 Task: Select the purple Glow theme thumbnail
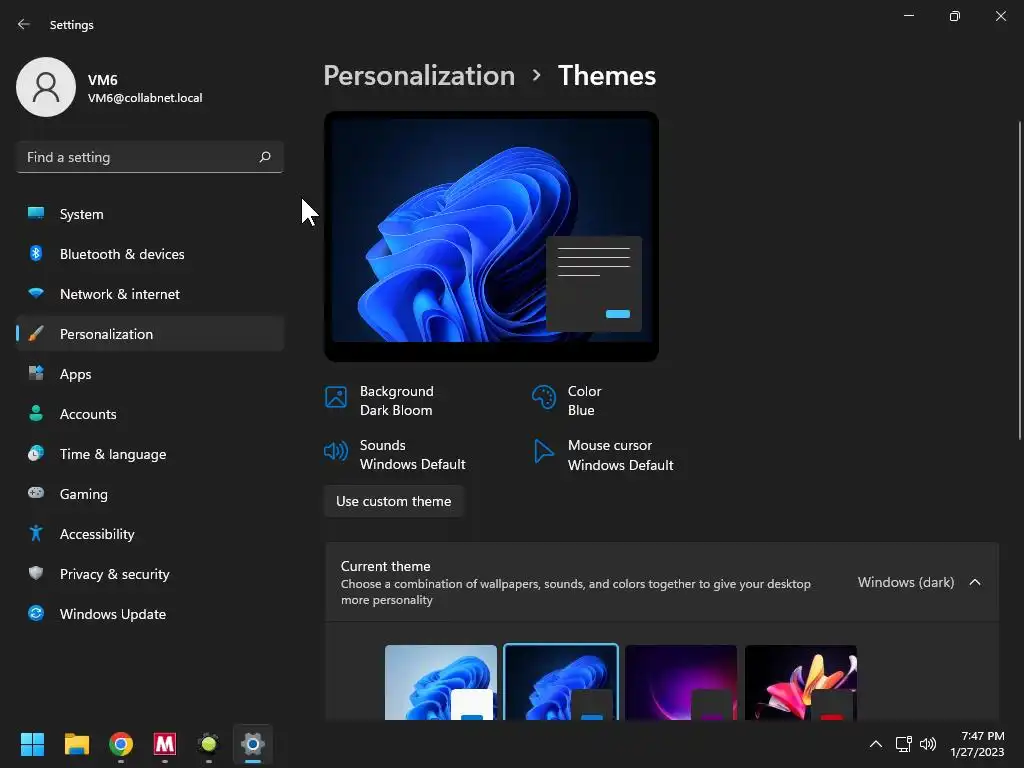[681, 682]
